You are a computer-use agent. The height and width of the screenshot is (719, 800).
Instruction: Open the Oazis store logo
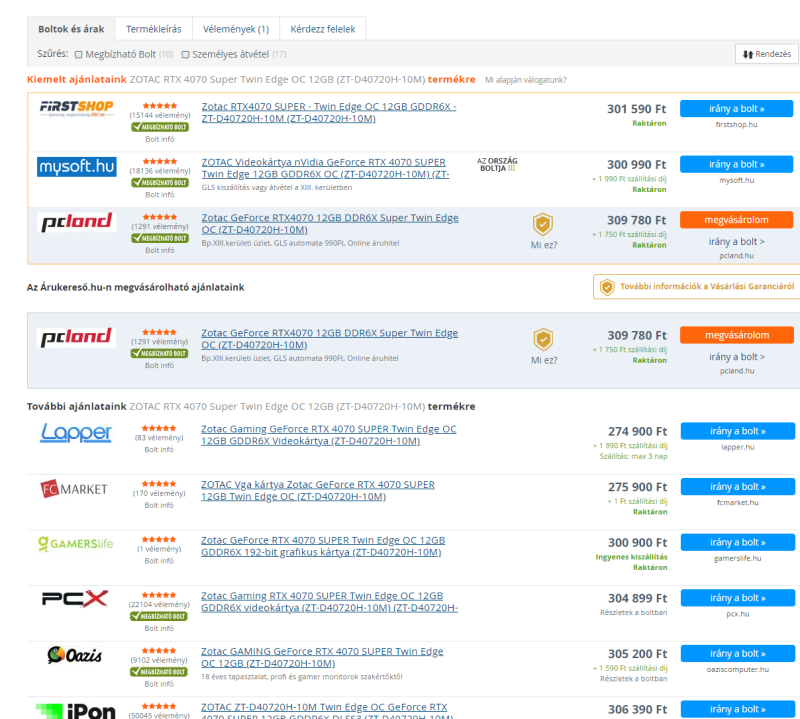coord(74,655)
